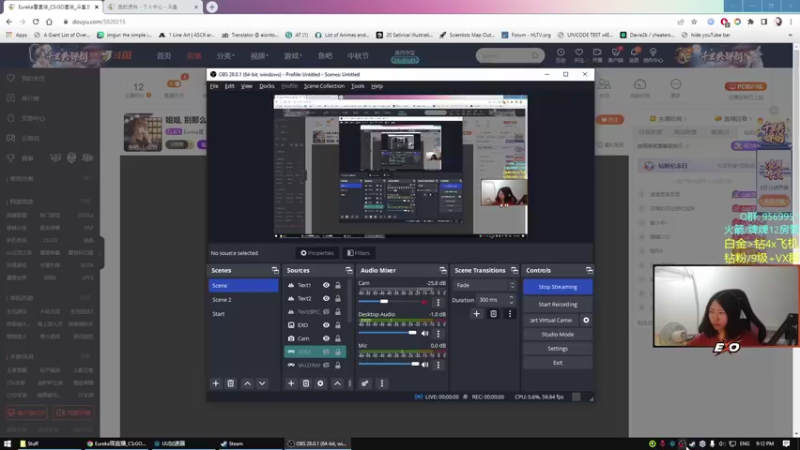800x450 pixels.
Task: Delete selected scene with trash icon
Action: pyautogui.click(x=231, y=383)
